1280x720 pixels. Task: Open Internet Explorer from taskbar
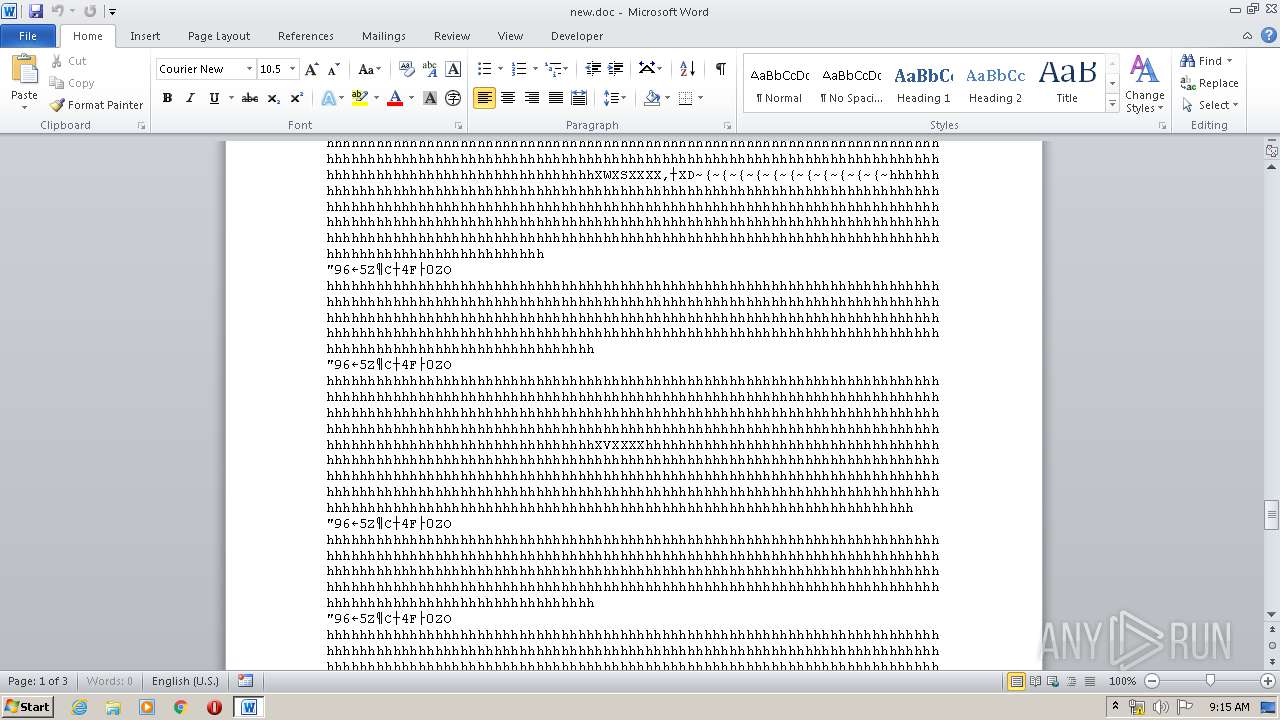point(79,707)
